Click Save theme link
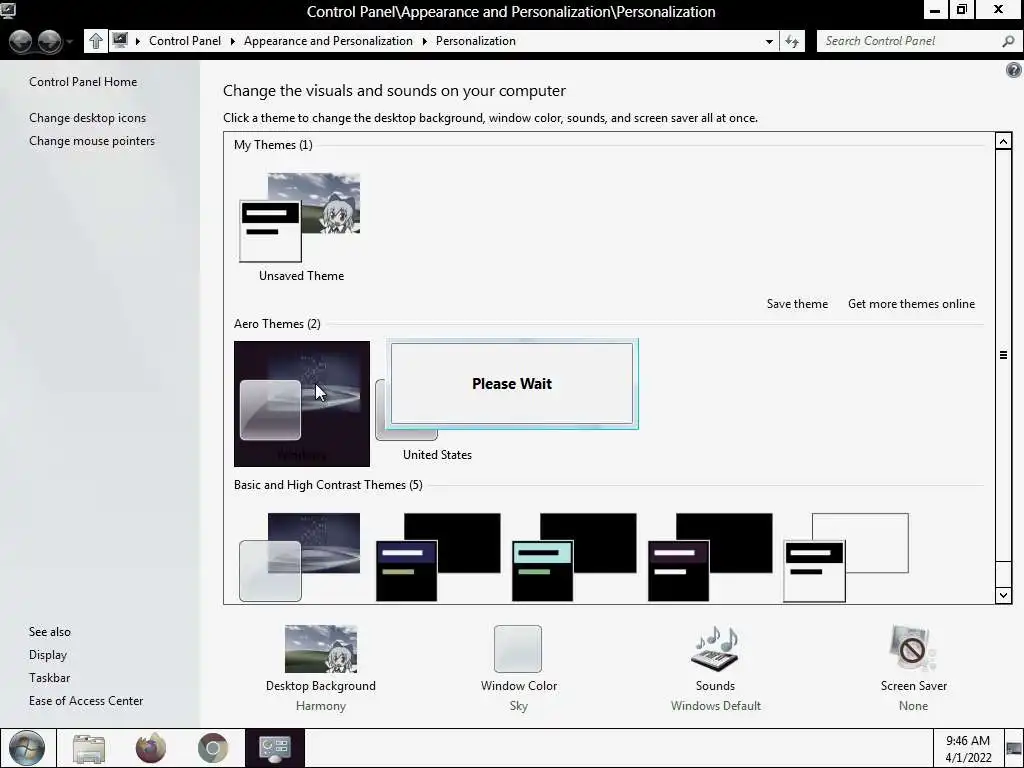The width and height of the screenshot is (1024, 768). (x=797, y=304)
